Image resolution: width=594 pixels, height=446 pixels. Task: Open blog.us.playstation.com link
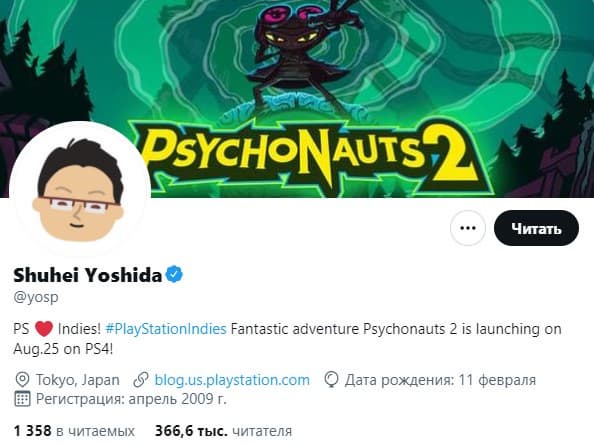click(232, 380)
